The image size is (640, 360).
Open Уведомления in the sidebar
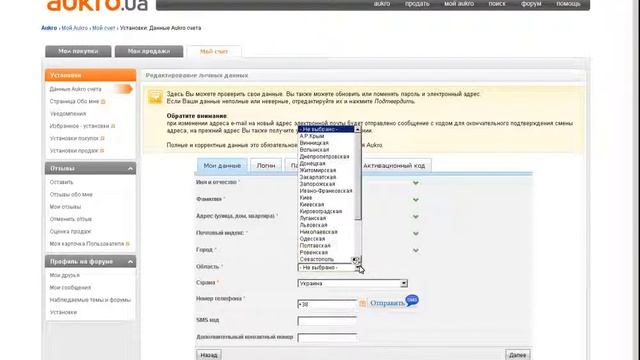click(x=68, y=114)
